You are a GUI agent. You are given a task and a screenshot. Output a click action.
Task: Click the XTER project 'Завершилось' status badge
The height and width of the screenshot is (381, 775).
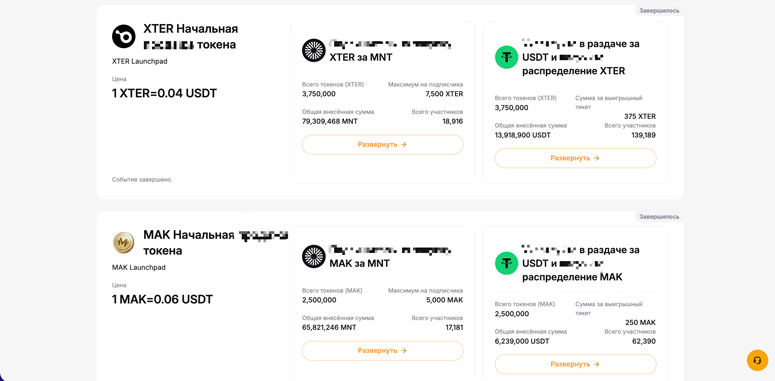point(659,10)
